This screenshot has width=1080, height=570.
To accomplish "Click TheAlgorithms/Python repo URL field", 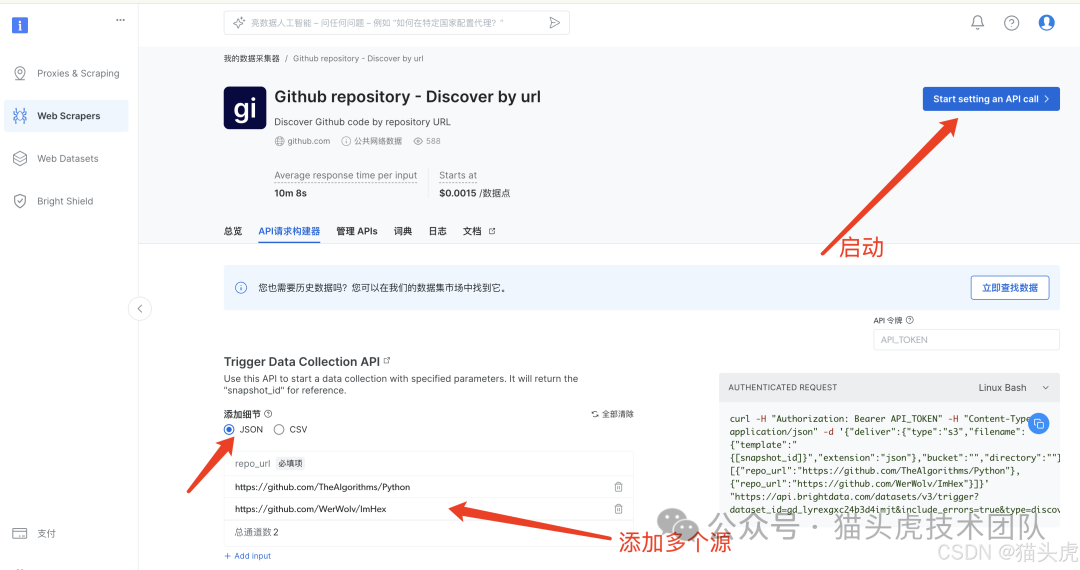I will 420,487.
